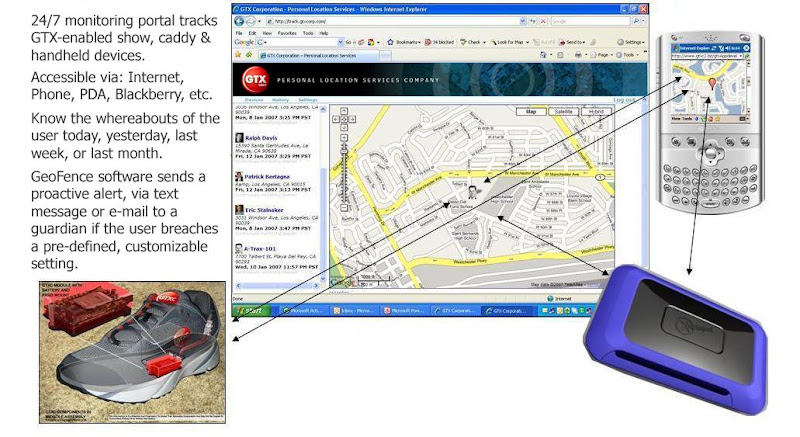Open the Edit menu
Screen dimensions: 800x437
(x=252, y=33)
